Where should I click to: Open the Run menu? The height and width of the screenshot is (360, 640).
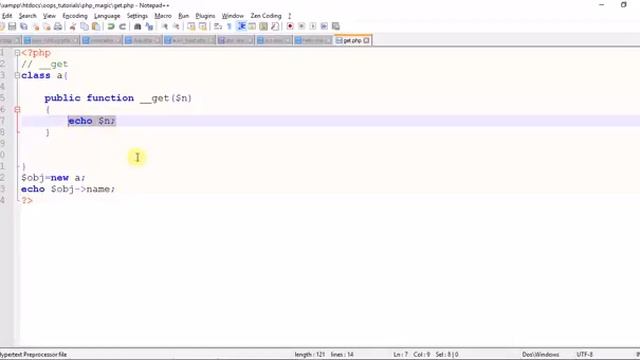pos(184,16)
